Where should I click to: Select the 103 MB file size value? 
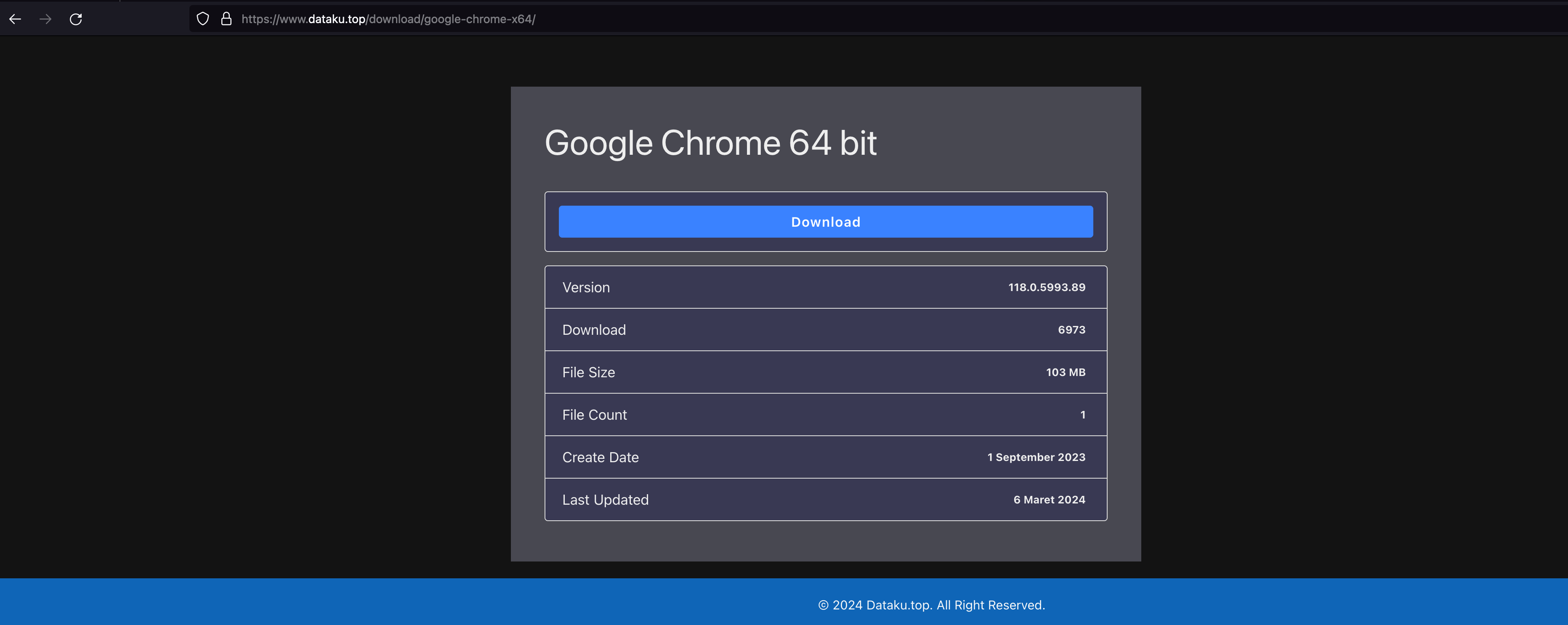point(1065,373)
